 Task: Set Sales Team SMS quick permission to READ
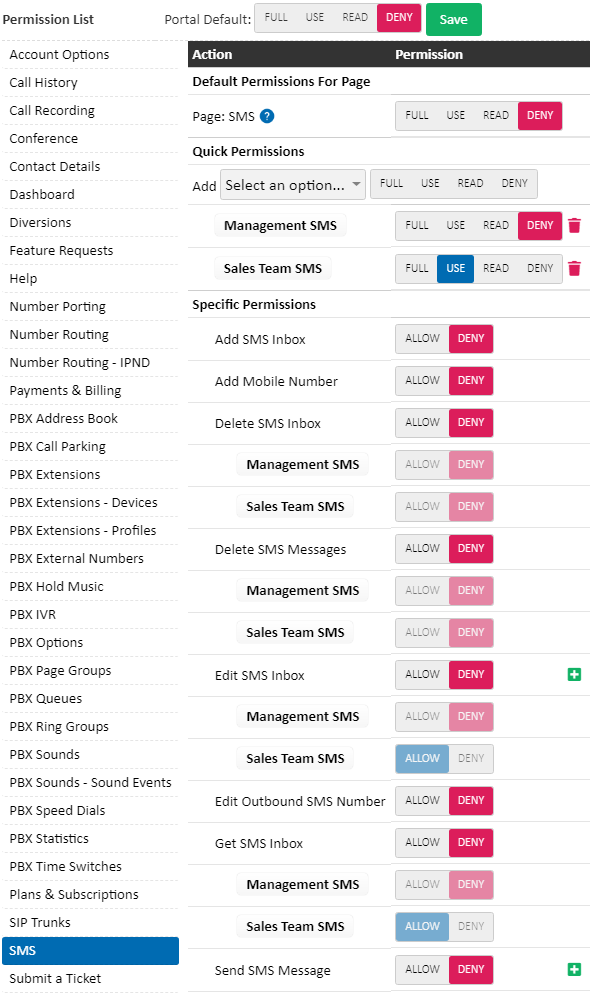click(x=496, y=268)
